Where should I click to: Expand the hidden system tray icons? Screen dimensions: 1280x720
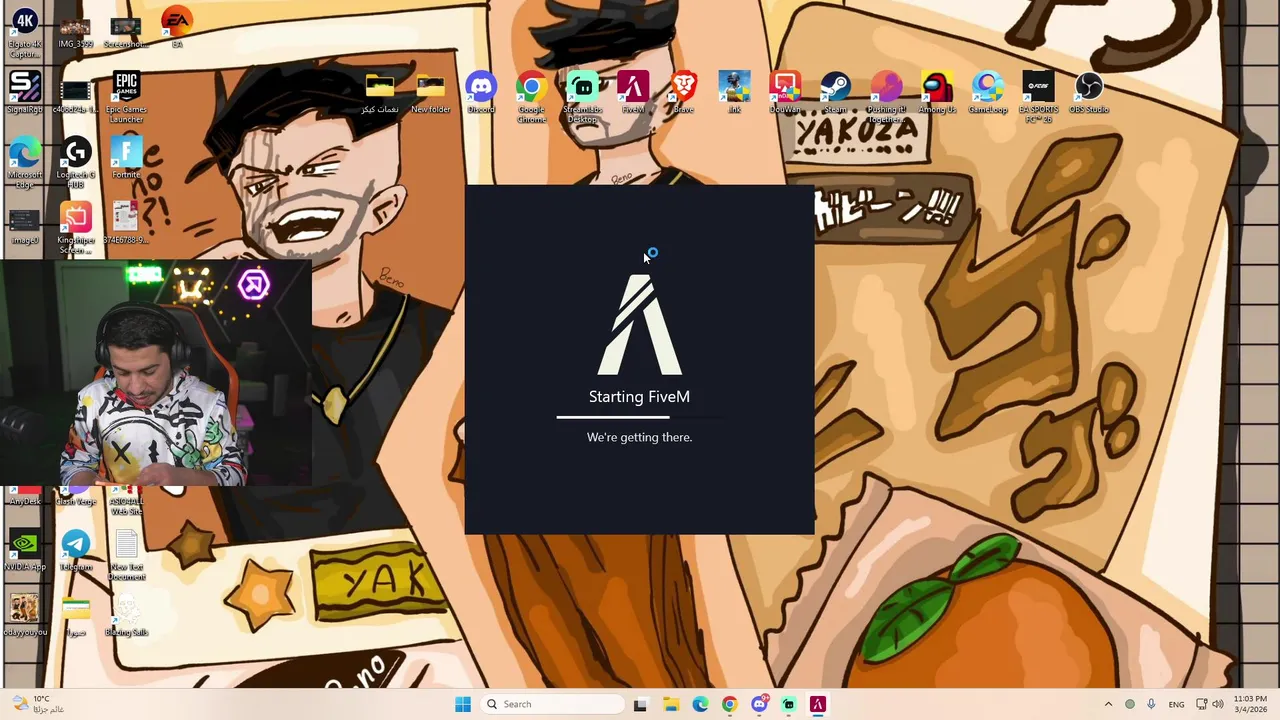(1108, 704)
